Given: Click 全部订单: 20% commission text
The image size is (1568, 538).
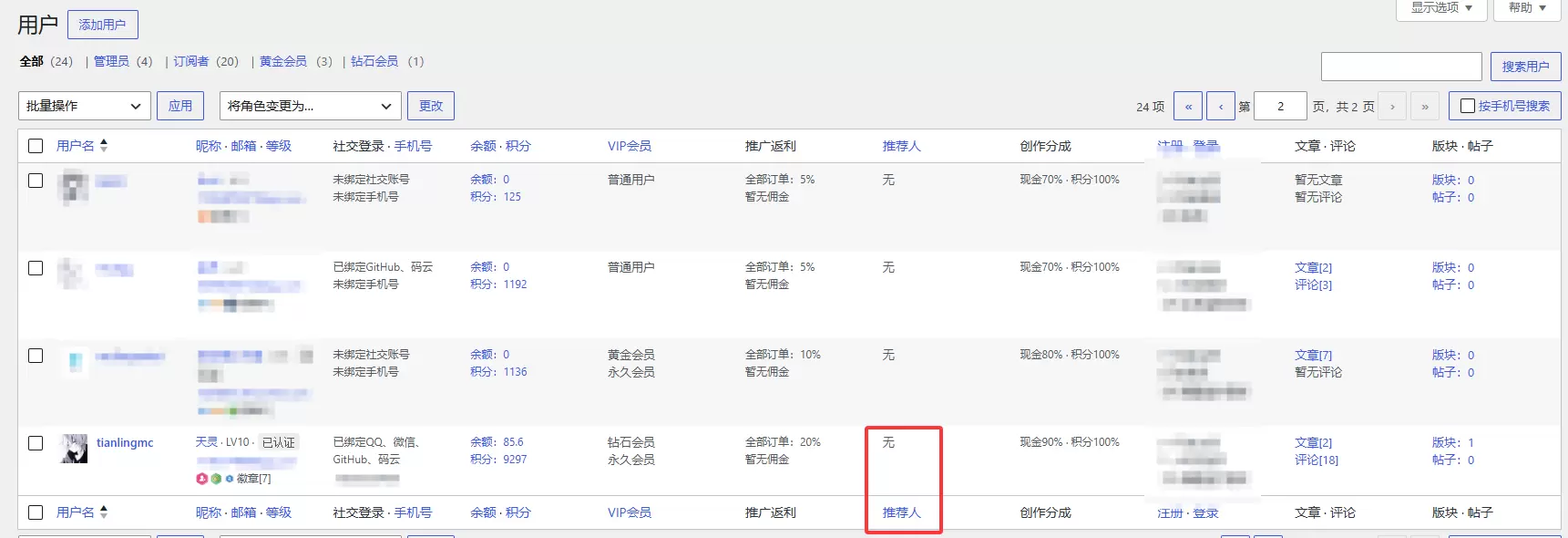Looking at the screenshot, I should pos(783,441).
